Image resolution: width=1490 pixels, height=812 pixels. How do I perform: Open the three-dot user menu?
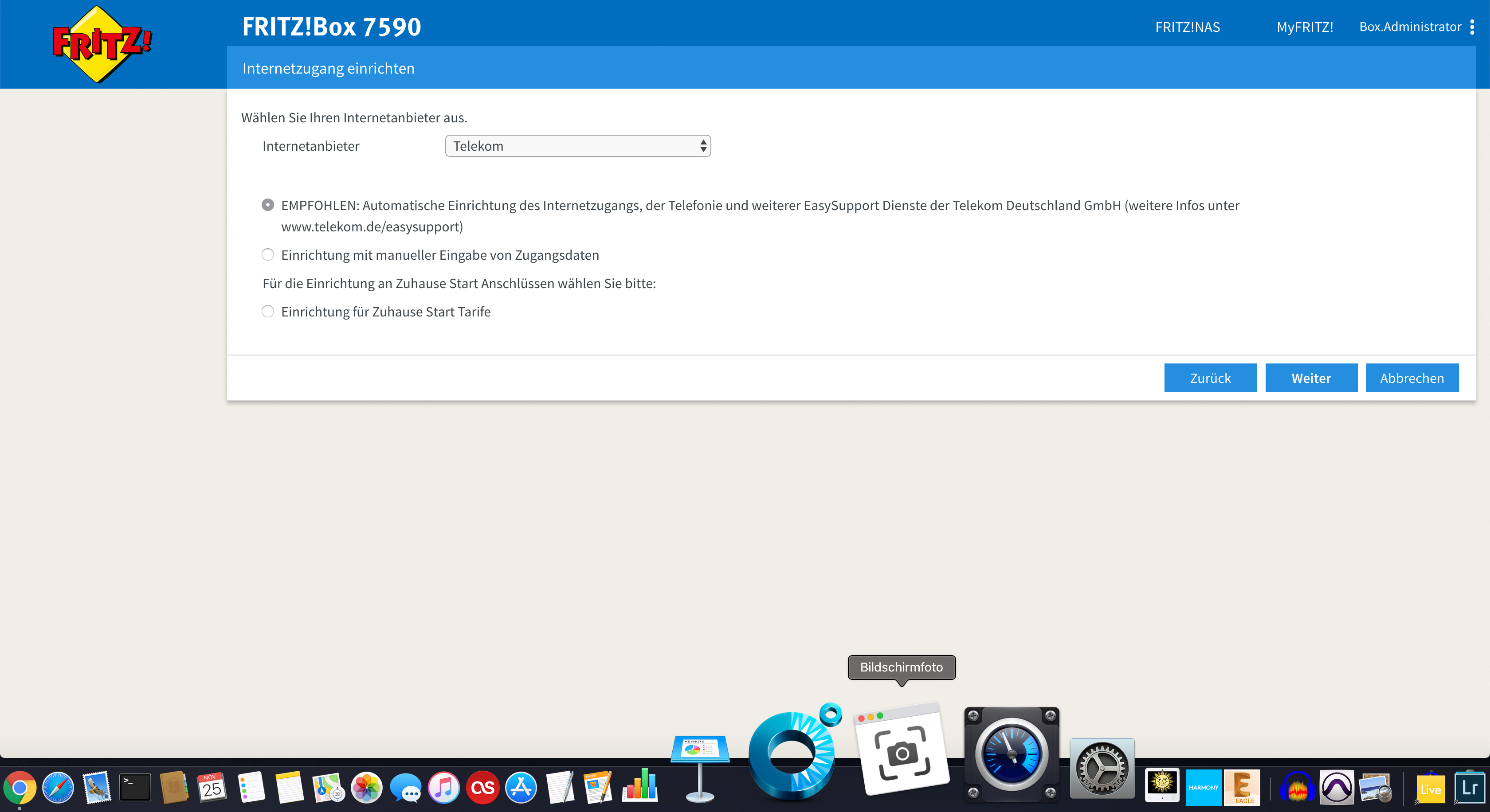[1472, 27]
